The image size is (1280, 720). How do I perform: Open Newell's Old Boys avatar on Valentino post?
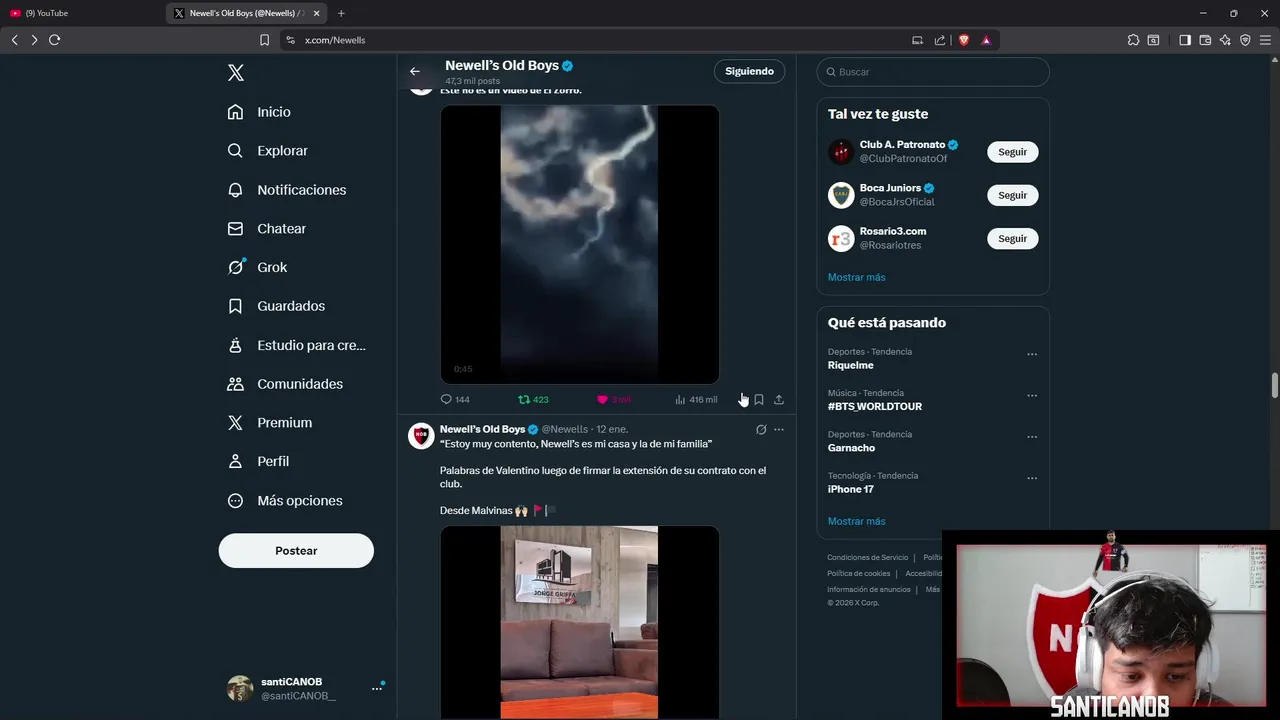pyautogui.click(x=421, y=435)
